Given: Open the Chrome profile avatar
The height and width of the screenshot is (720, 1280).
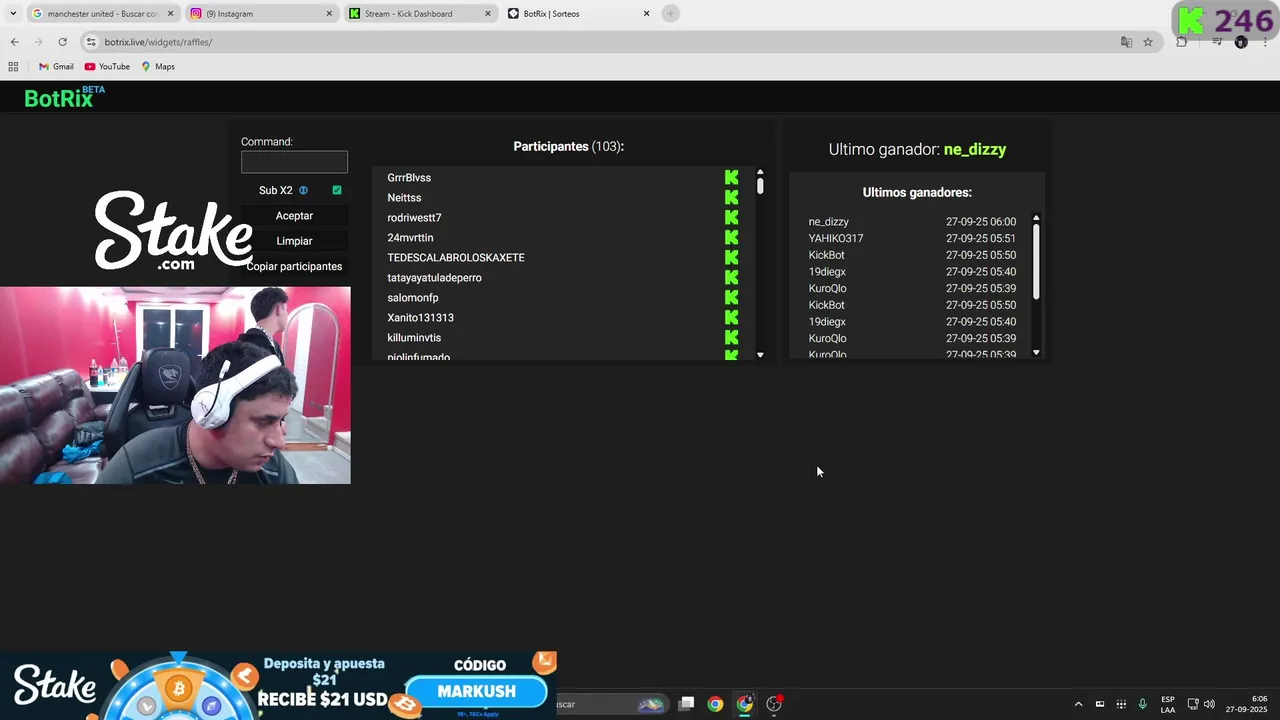Looking at the screenshot, I should 1241,42.
